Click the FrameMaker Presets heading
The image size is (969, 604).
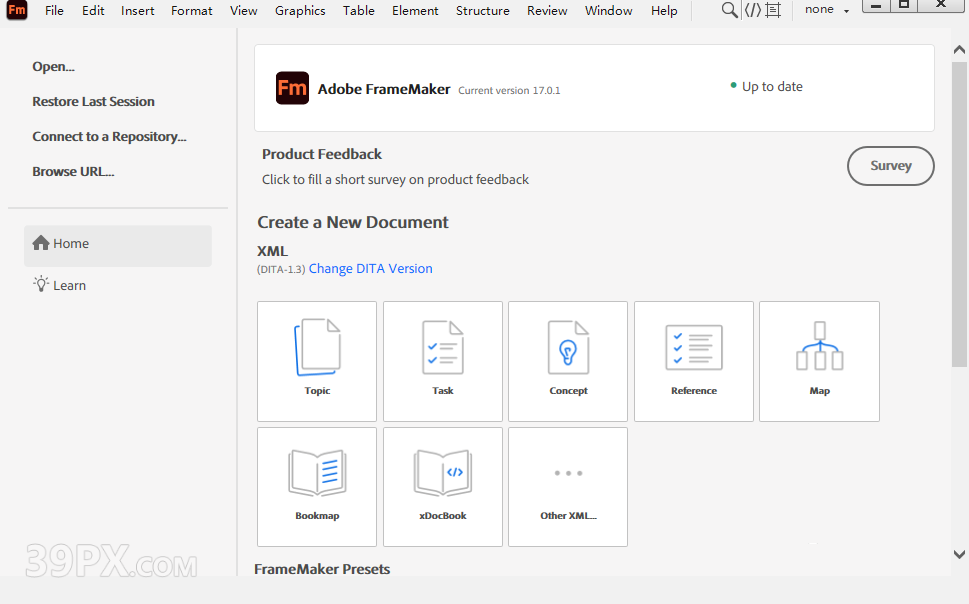click(322, 569)
